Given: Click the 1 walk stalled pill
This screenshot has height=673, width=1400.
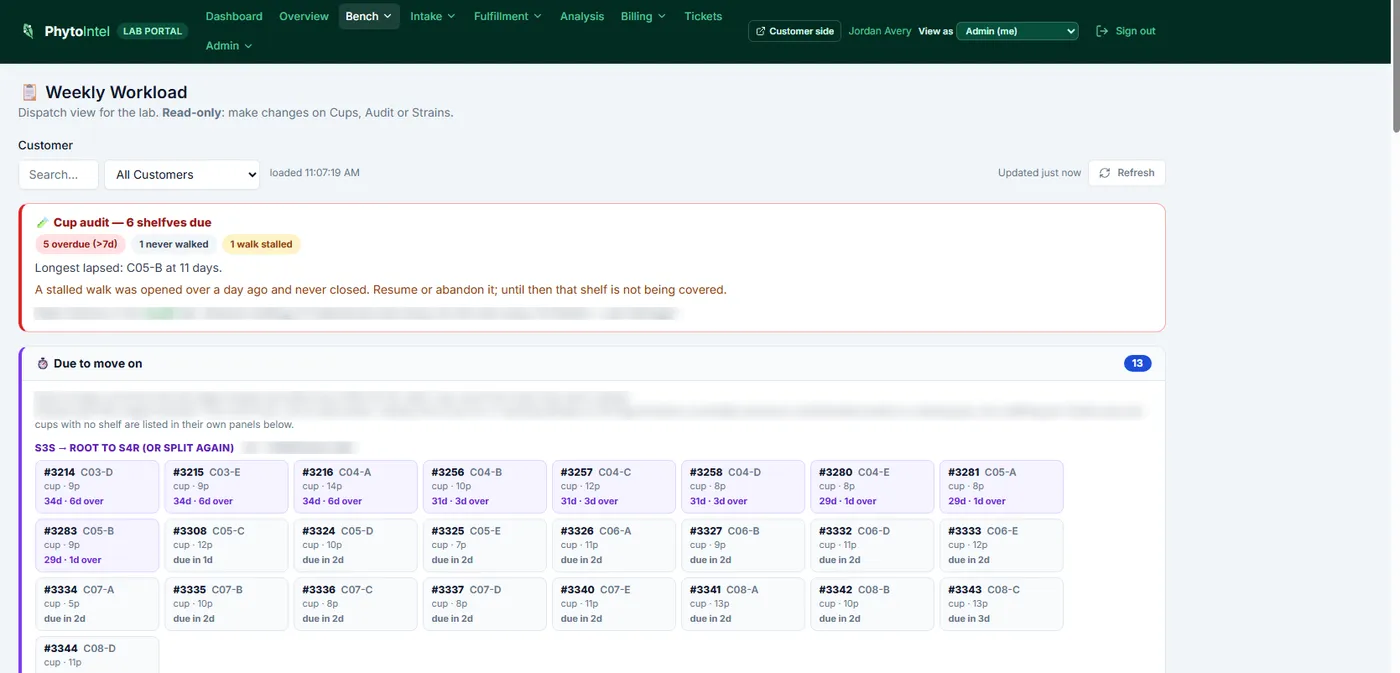Looking at the screenshot, I should [261, 244].
